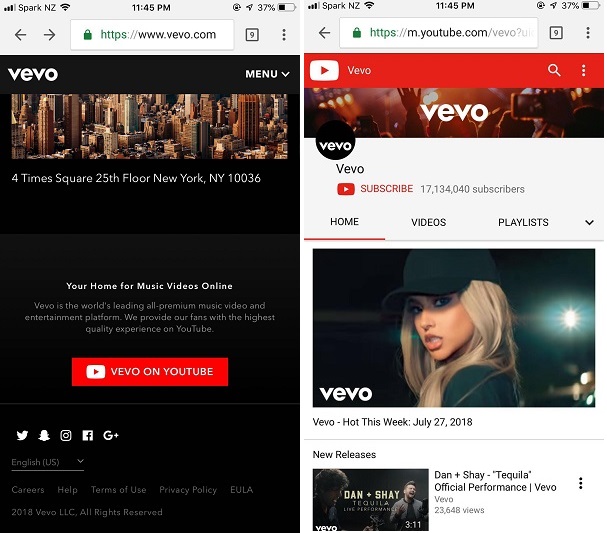Select the HOME channel tab
The image size is (607, 533).
344,222
